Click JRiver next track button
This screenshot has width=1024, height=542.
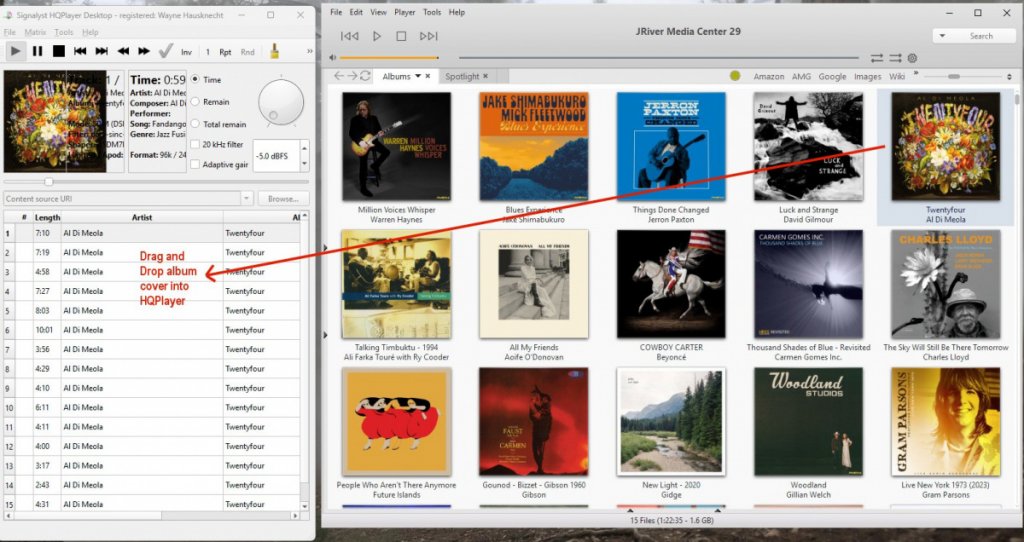click(x=428, y=37)
